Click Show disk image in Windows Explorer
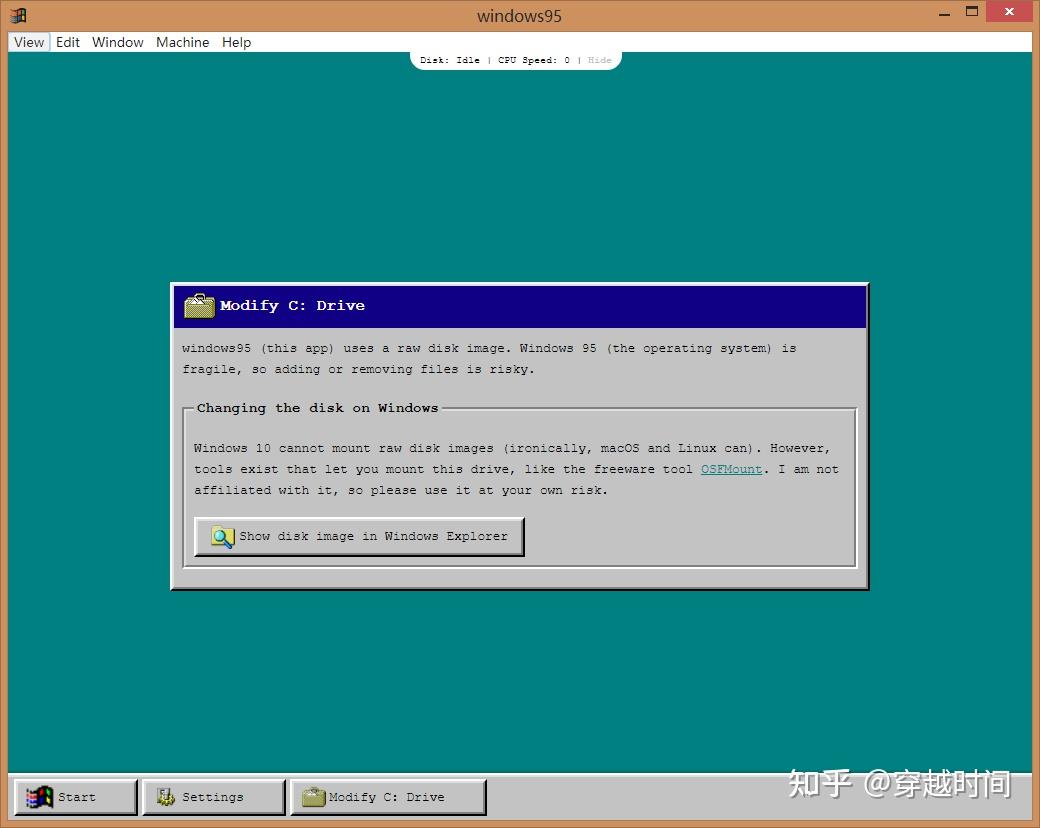The image size is (1040, 828). tap(358, 536)
